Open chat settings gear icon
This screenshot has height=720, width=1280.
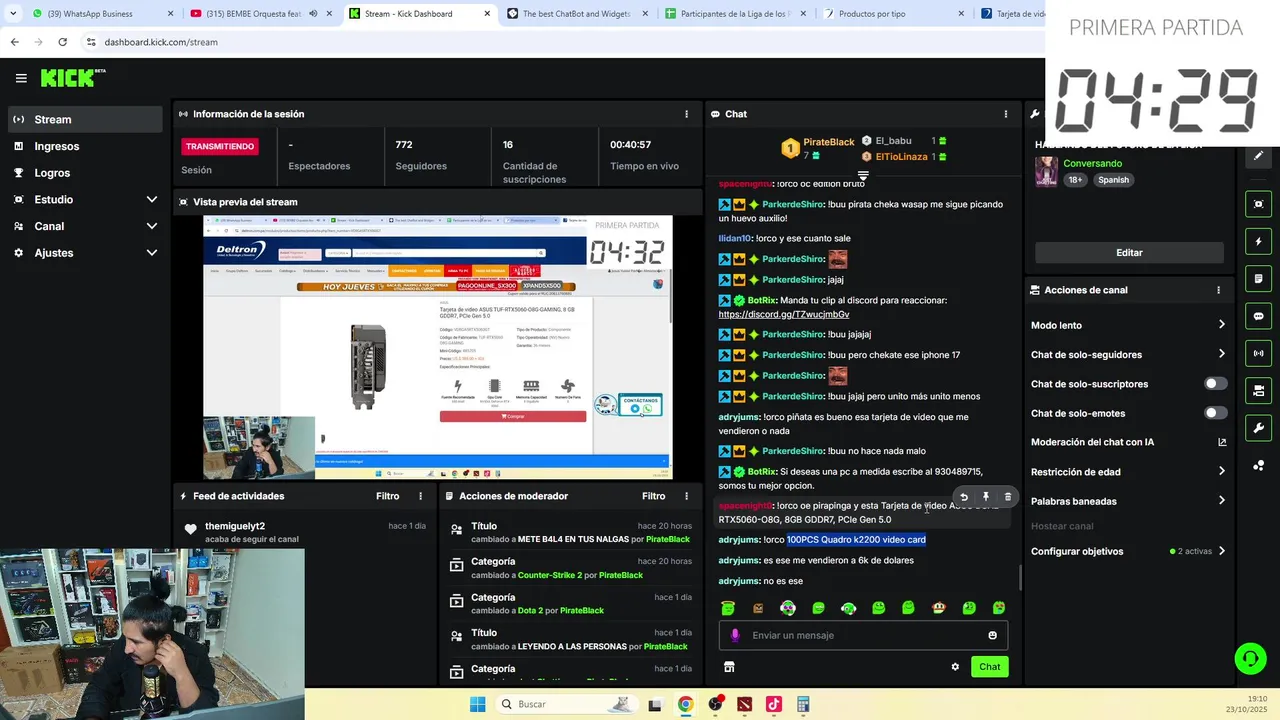click(x=955, y=667)
